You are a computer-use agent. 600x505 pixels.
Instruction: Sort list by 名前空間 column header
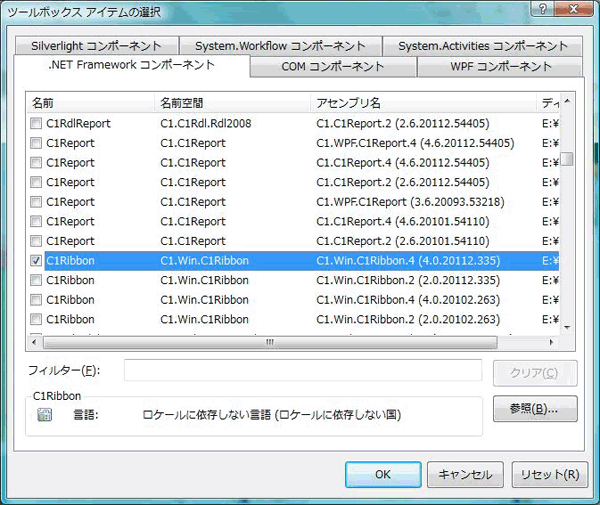click(x=233, y=103)
